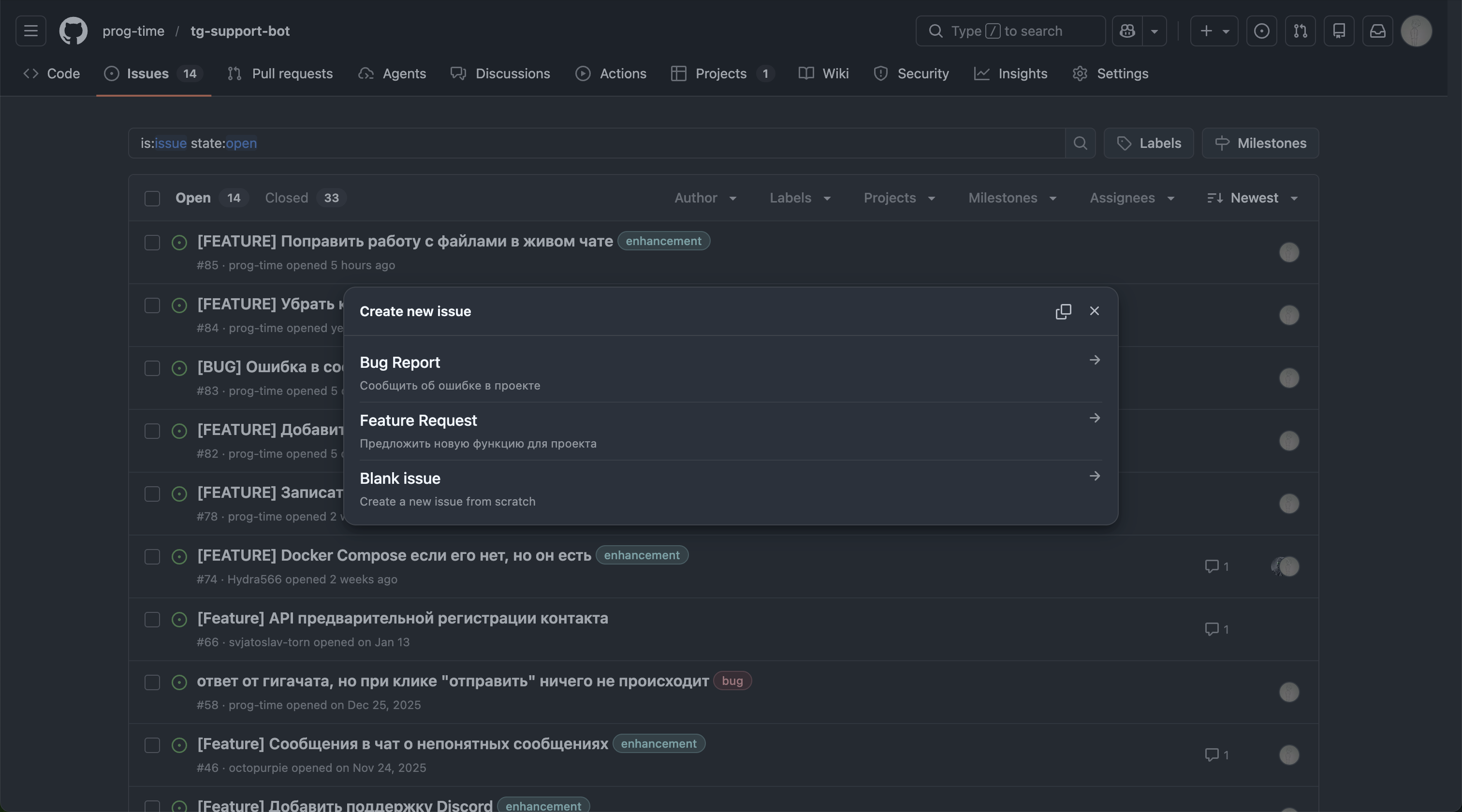This screenshot has height=812, width=1462.
Task: Check the checkbox next to issue #74
Action: (151, 557)
